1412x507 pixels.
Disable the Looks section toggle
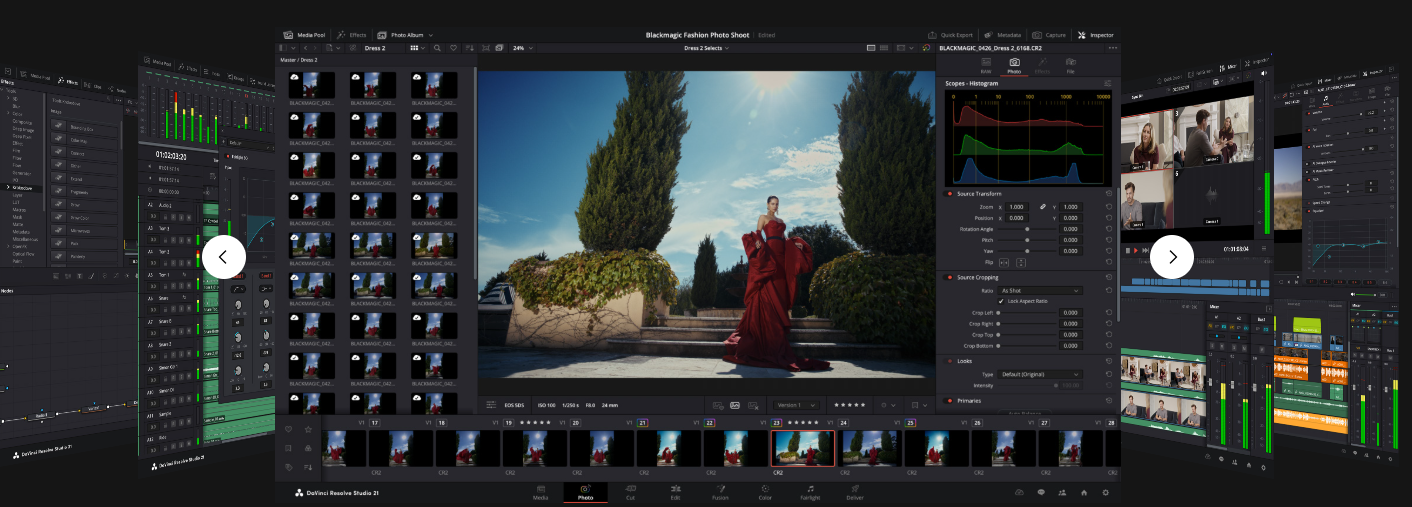(x=949, y=361)
